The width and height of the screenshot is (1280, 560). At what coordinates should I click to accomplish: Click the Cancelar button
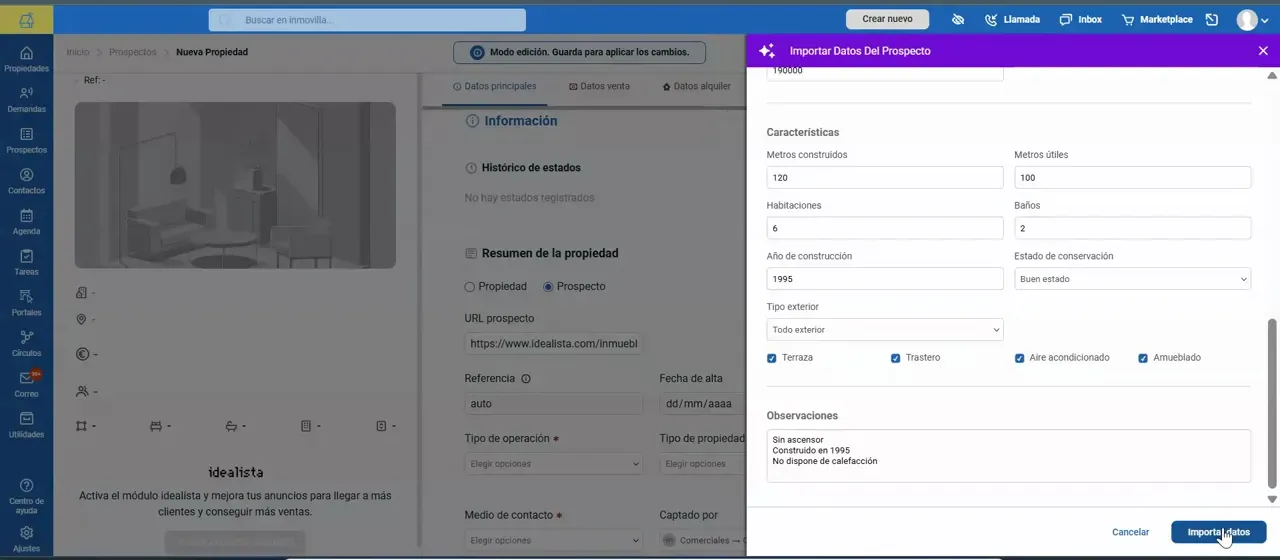tap(1131, 532)
